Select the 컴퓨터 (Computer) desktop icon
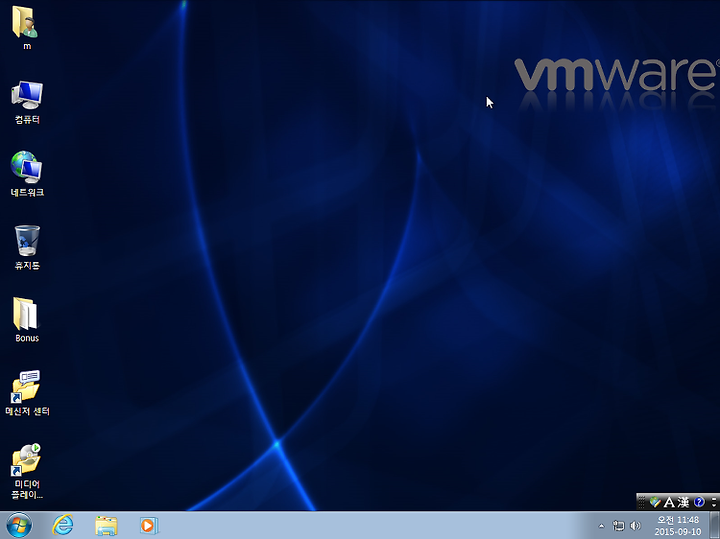Viewport: 720px width, 539px height. (27, 102)
